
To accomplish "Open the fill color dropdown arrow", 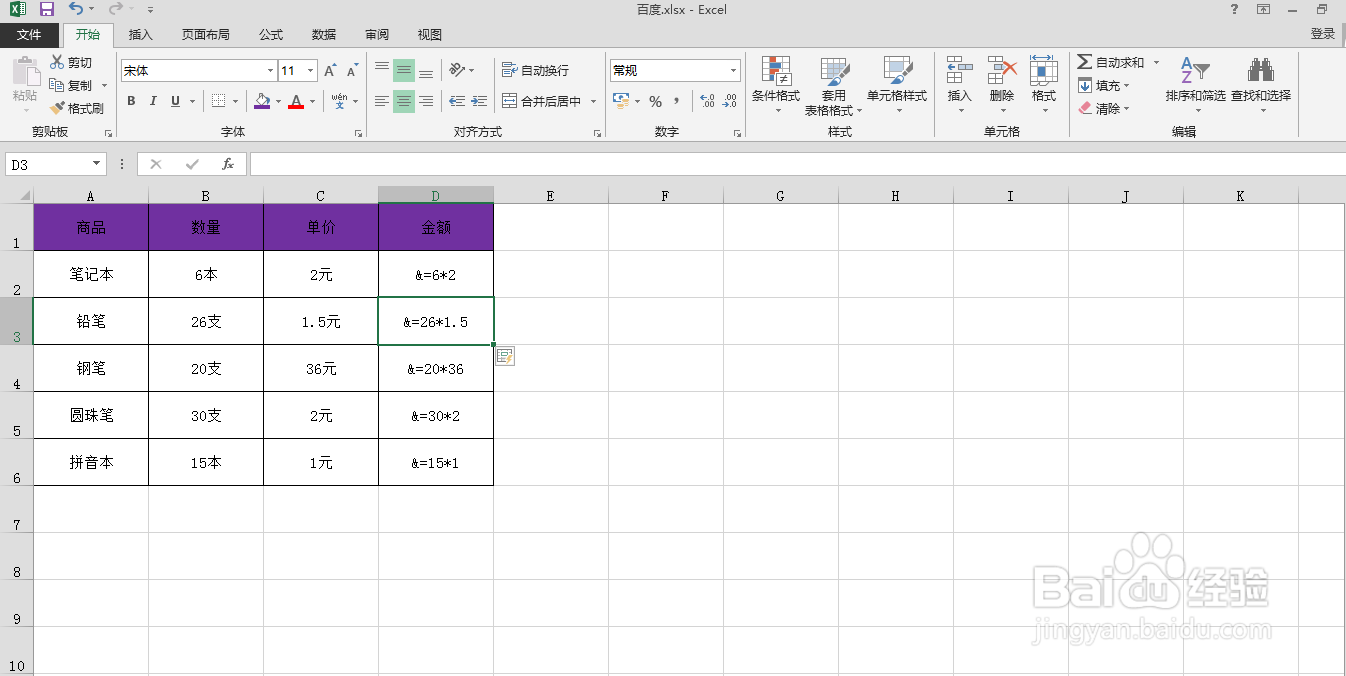I will pyautogui.click(x=278, y=101).
